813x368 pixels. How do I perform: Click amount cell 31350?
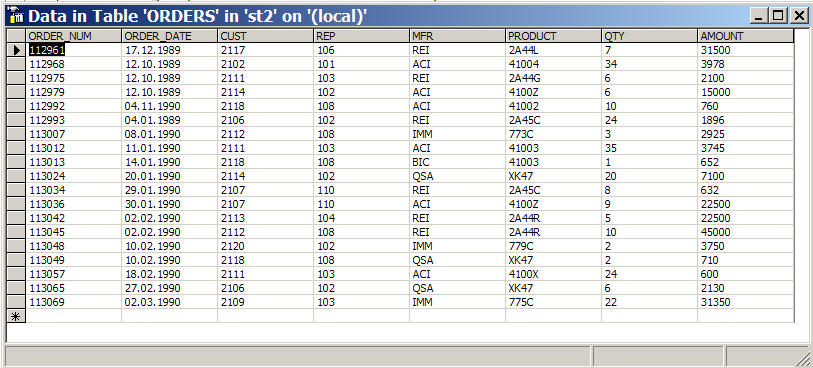[746, 302]
